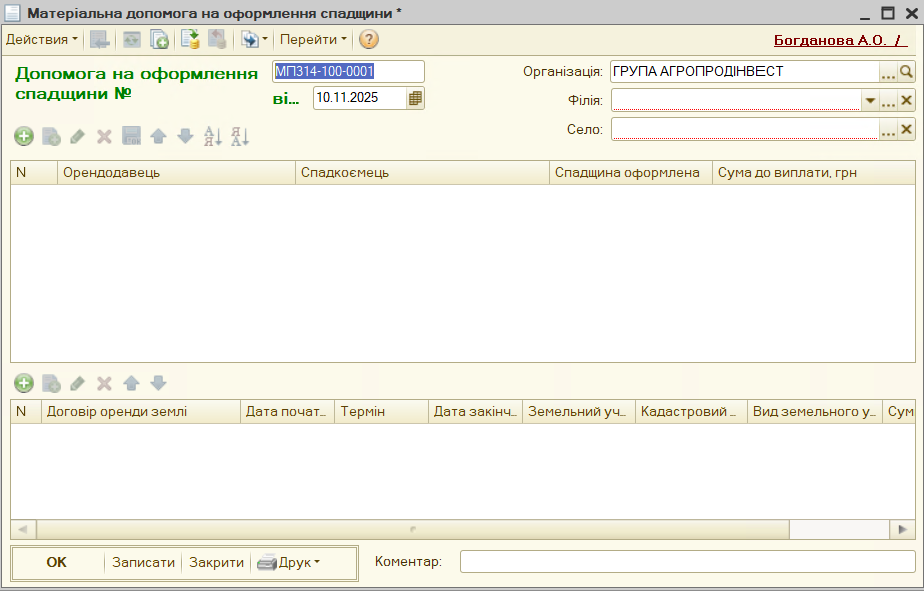Screen dimensions: 924x591
Task: Click the Організація field ГРУПА АГРОПРОДІНВЕСТ
Action: point(745,71)
